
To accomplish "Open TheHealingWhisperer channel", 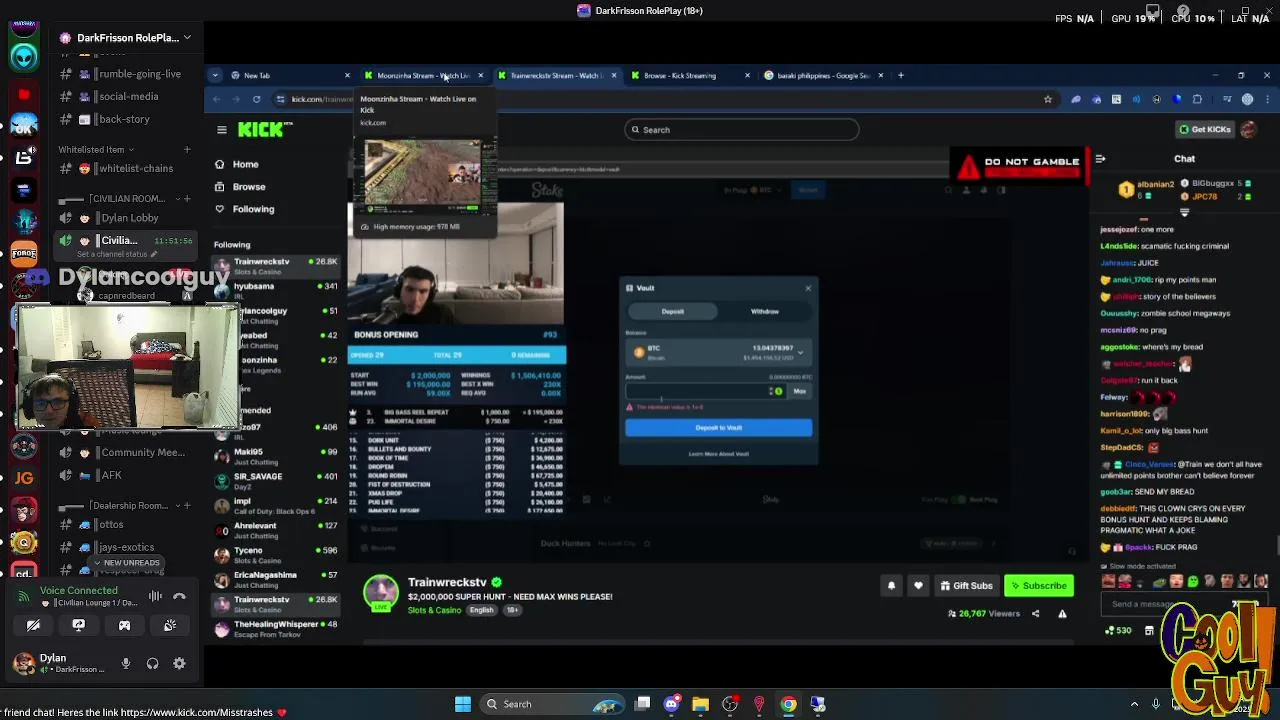I will (275, 628).
